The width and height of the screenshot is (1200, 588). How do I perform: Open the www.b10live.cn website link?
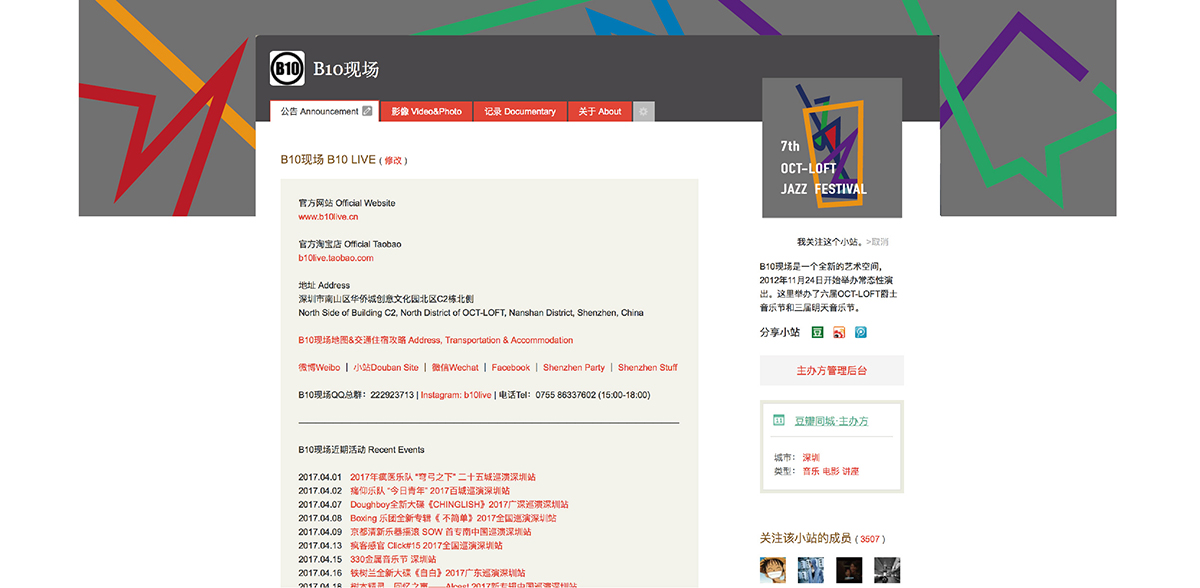(328, 216)
